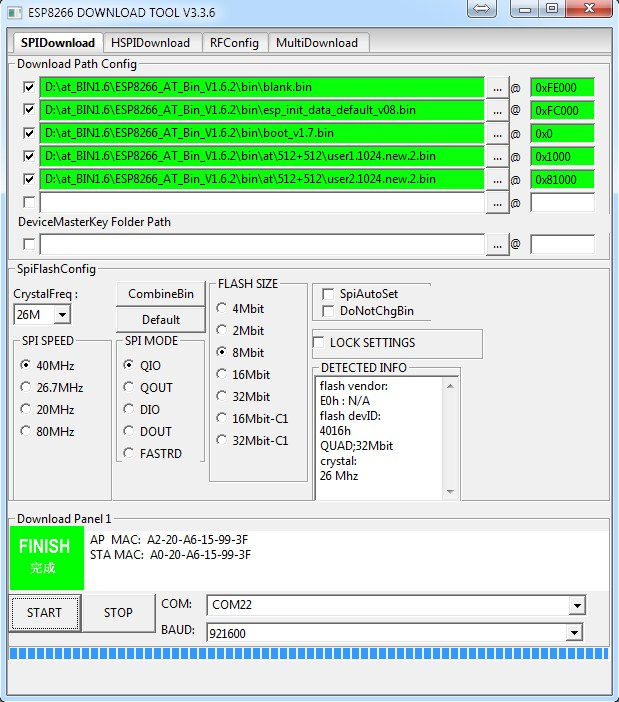The height and width of the screenshot is (702, 619).
Task: Browse file for the empty sixth row
Action: coord(497,203)
